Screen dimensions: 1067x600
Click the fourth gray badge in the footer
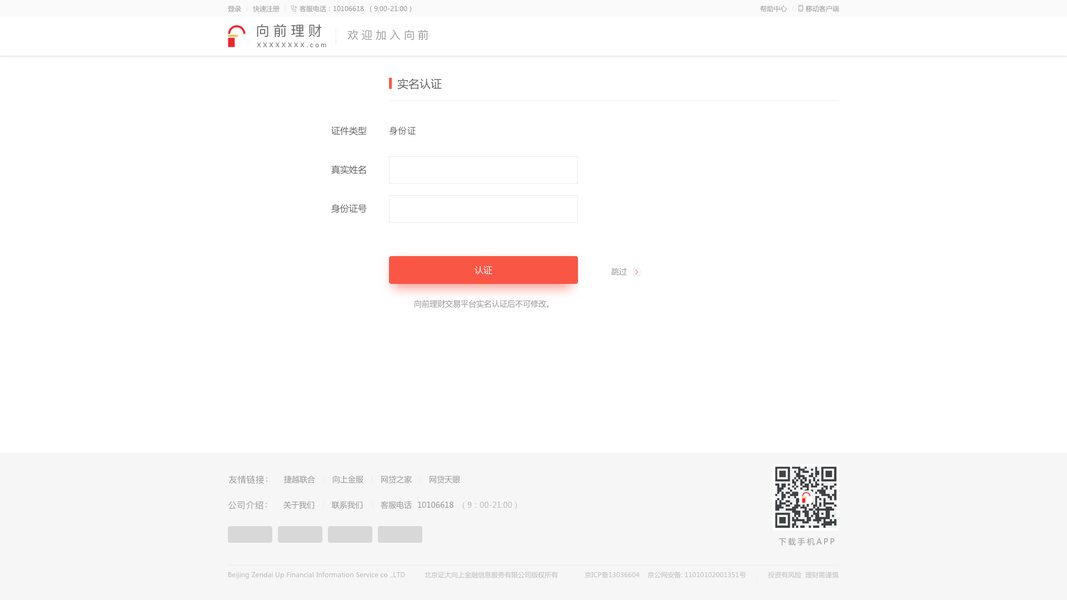pyautogui.click(x=400, y=534)
